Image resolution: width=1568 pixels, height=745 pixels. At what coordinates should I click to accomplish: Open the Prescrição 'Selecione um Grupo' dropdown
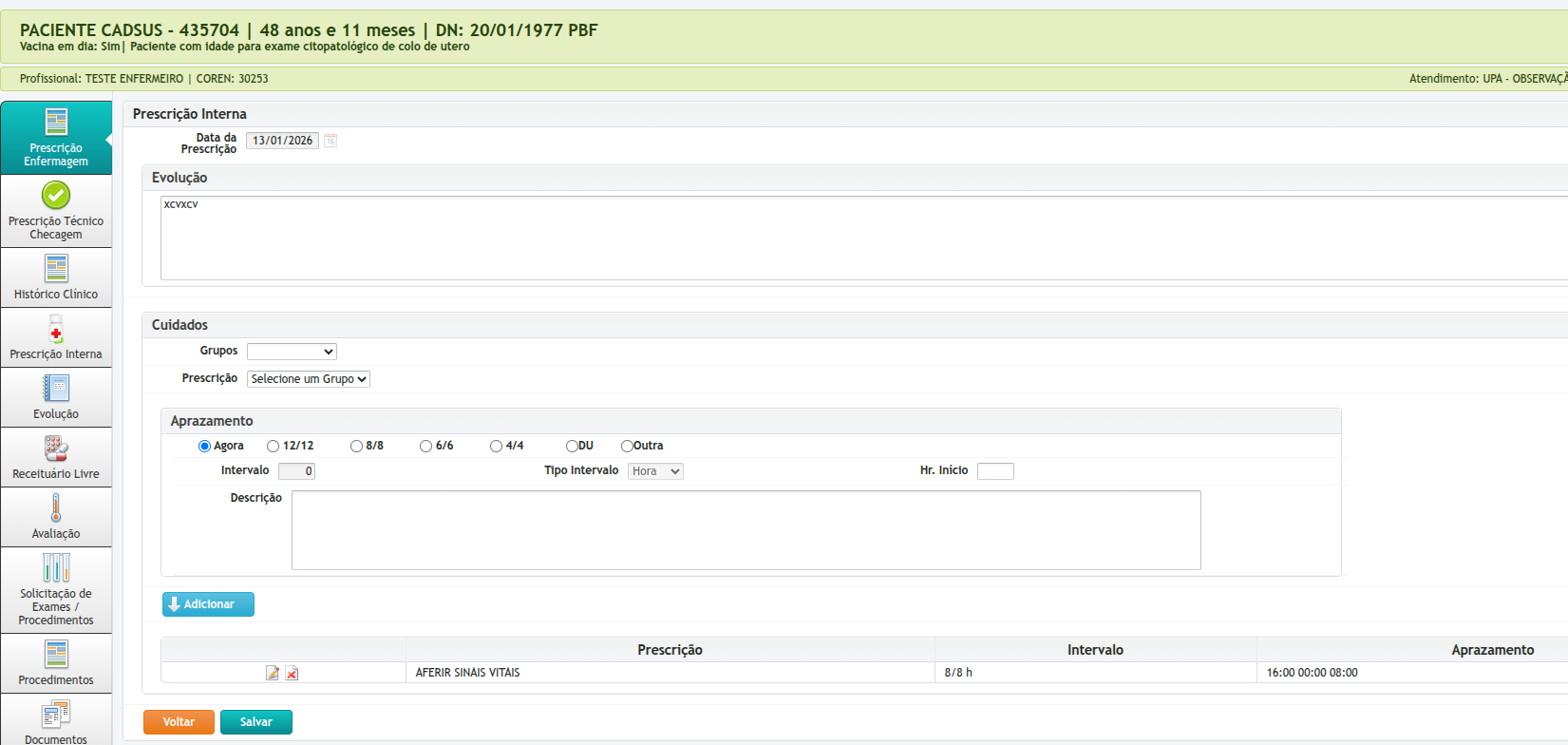click(308, 379)
